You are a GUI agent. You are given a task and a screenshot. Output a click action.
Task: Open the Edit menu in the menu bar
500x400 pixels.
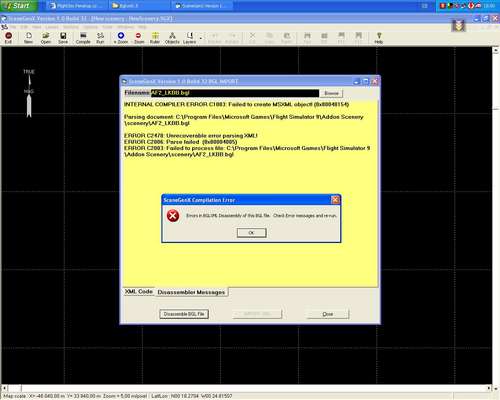24,27
